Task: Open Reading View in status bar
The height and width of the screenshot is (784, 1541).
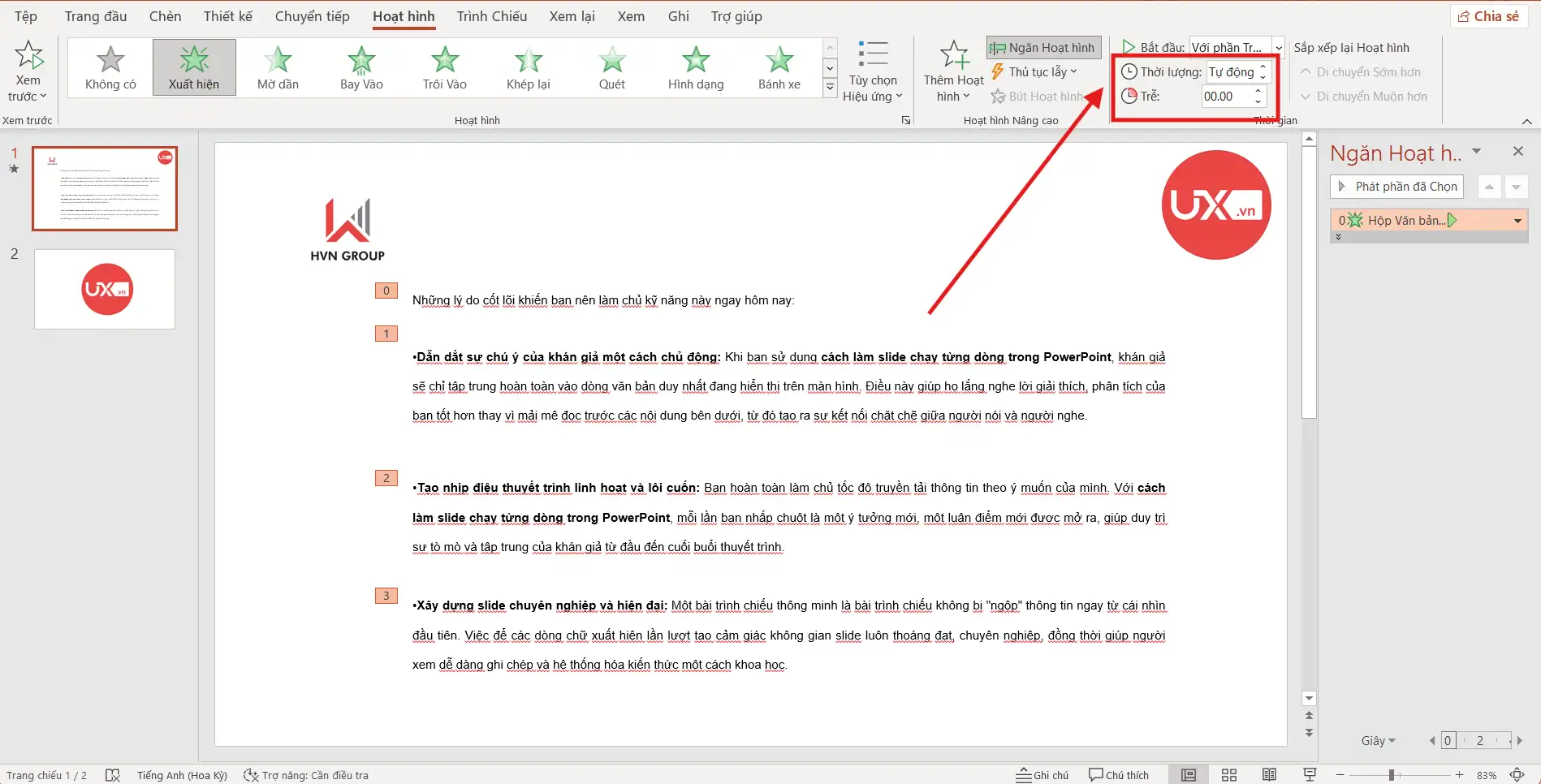Action: [1269, 775]
